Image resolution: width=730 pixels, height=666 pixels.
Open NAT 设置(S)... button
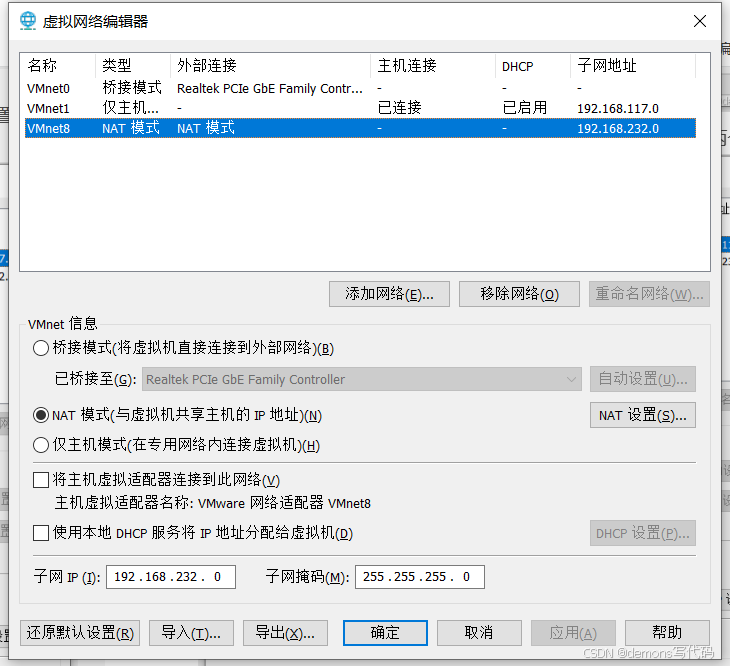pyautogui.click(x=643, y=415)
